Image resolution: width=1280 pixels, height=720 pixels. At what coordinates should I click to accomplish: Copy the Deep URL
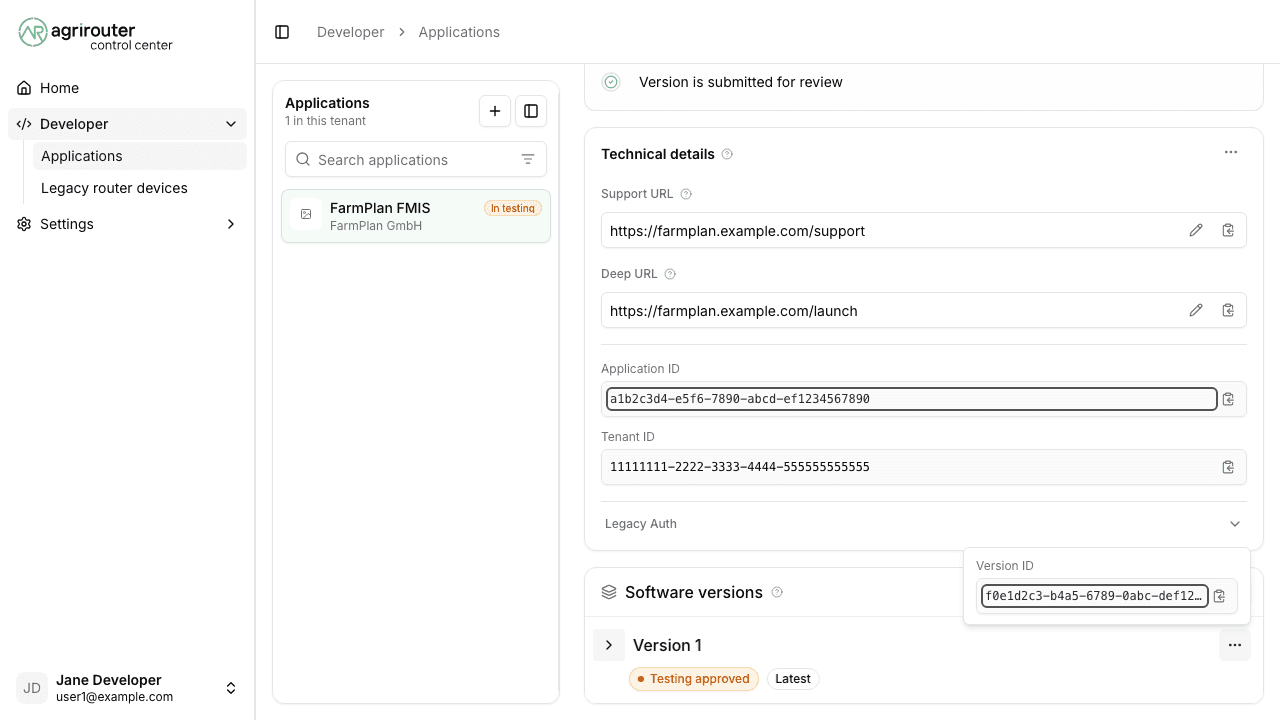point(1228,310)
